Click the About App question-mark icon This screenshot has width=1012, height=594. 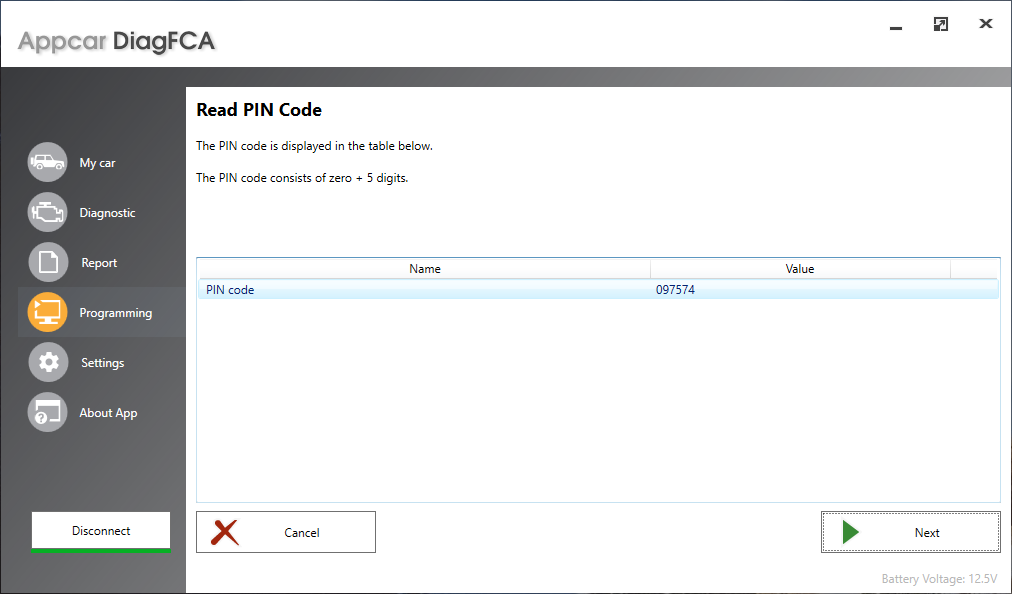[47, 412]
